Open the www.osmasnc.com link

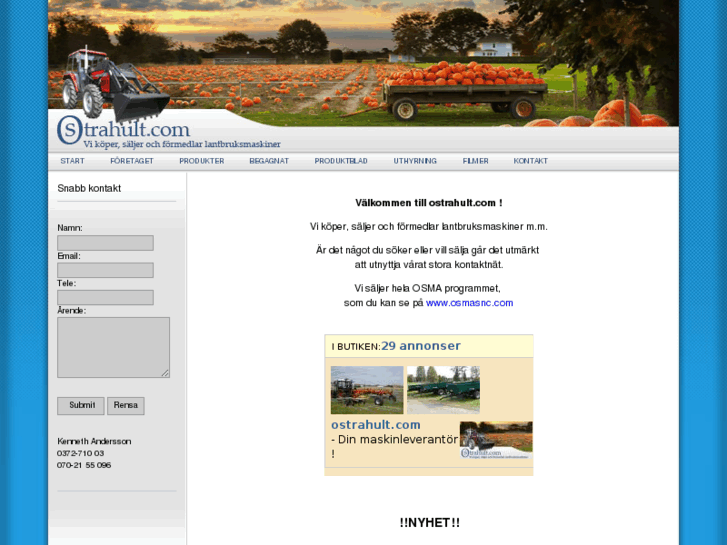469,303
